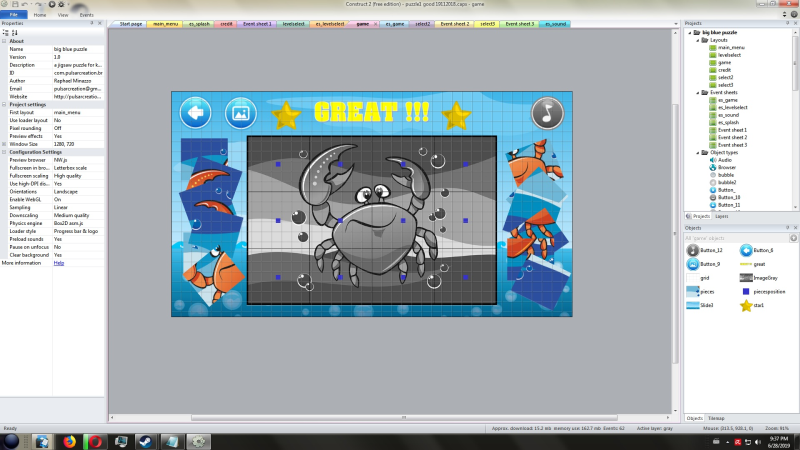Click the Undo arrow in the title bar
The image size is (800, 450).
click(x=26, y=4)
